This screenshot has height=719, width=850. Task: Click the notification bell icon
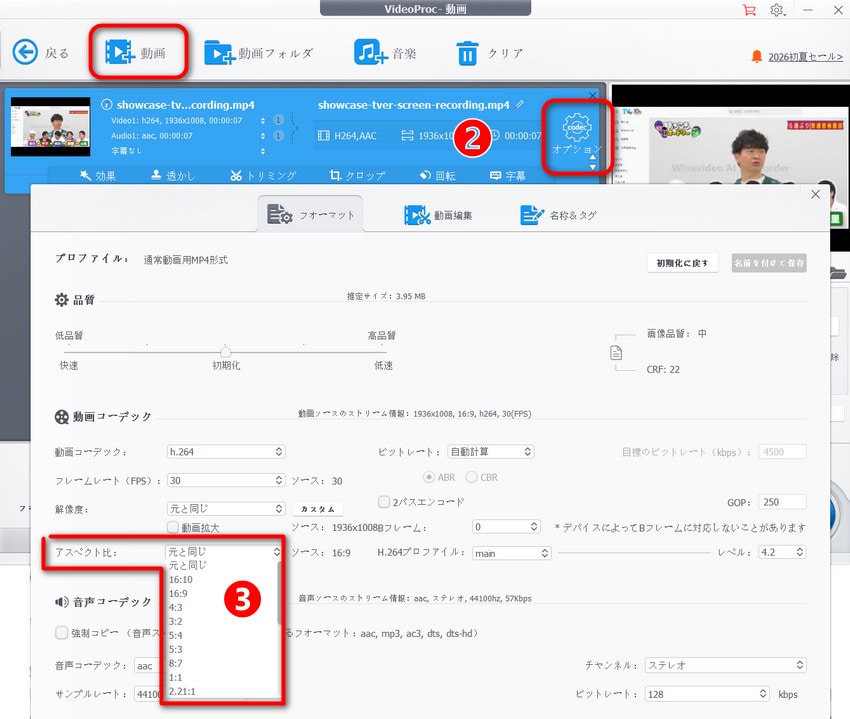pyautogui.click(x=757, y=56)
